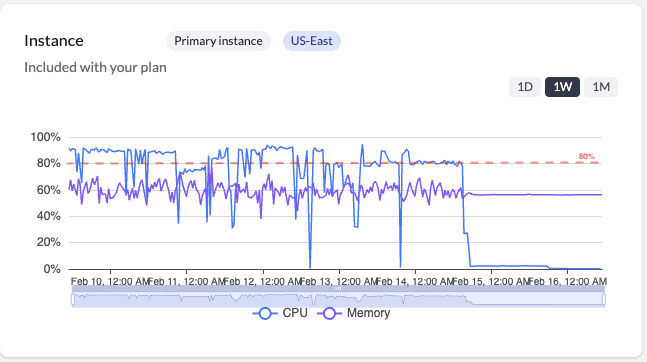
Task: Click the 80% y-axis label
Action: pyautogui.click(x=49, y=163)
